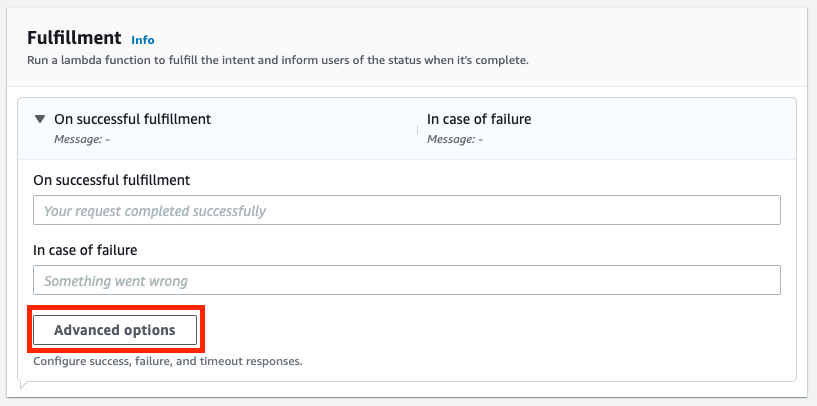
Task: Click the Advanced options button
Action: [115, 330]
